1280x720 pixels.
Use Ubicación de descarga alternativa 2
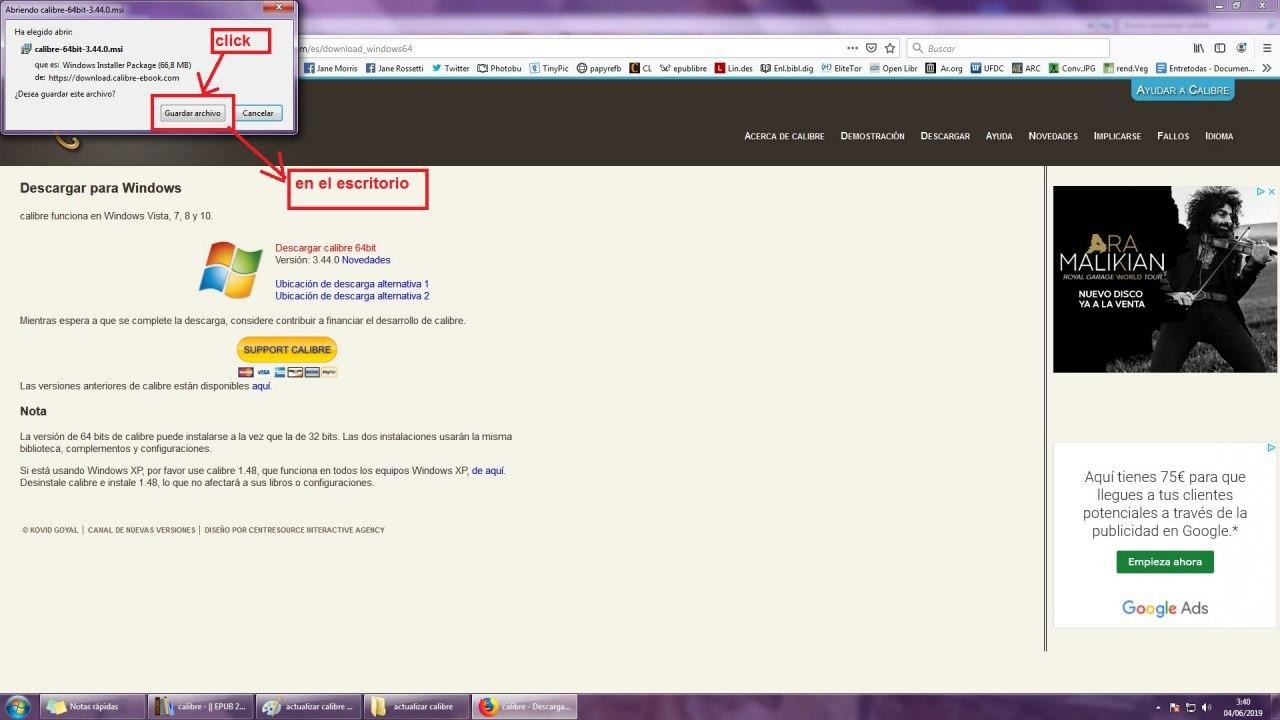pyautogui.click(x=352, y=296)
